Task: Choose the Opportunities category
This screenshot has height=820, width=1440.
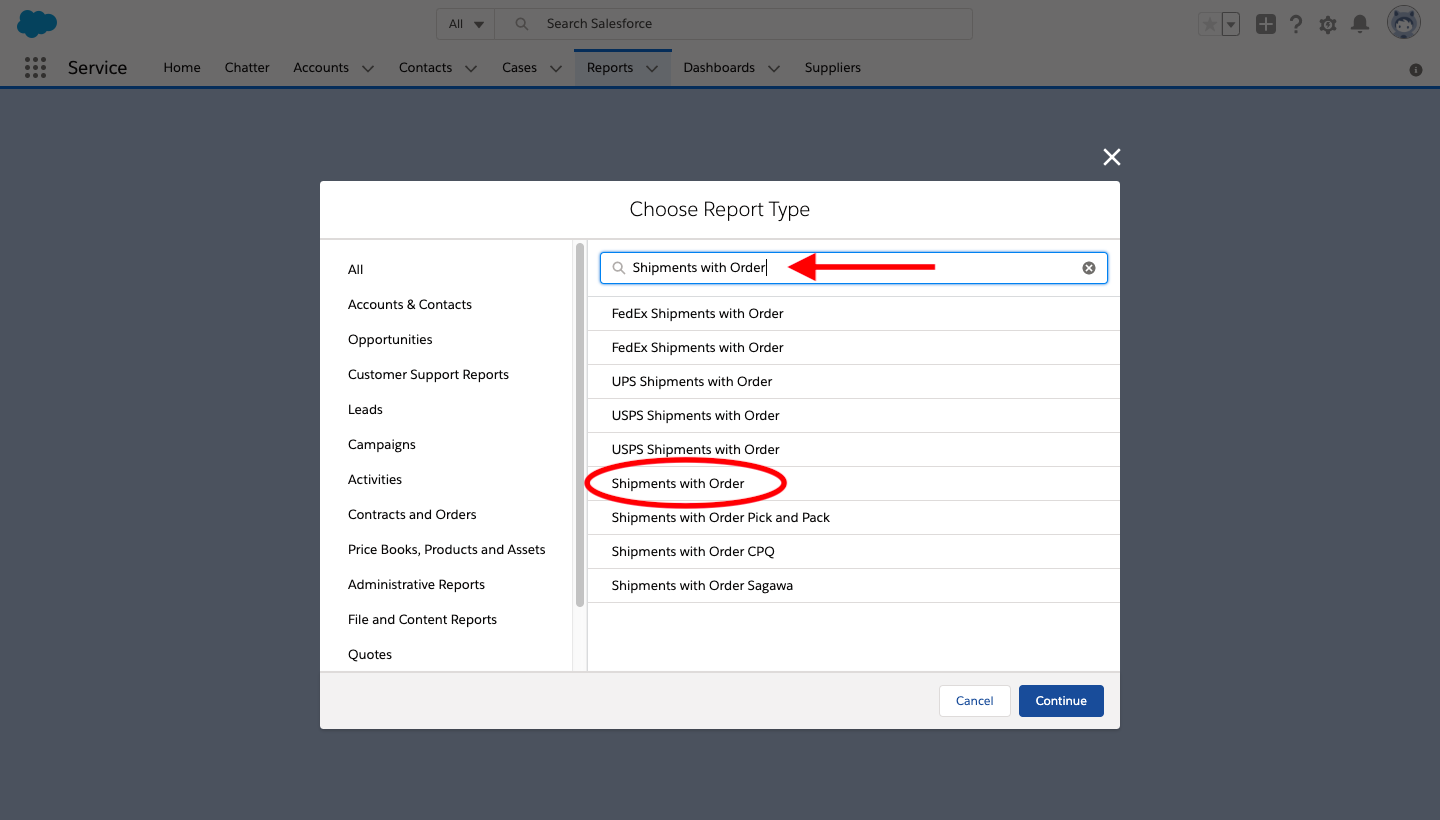Action: (x=390, y=340)
